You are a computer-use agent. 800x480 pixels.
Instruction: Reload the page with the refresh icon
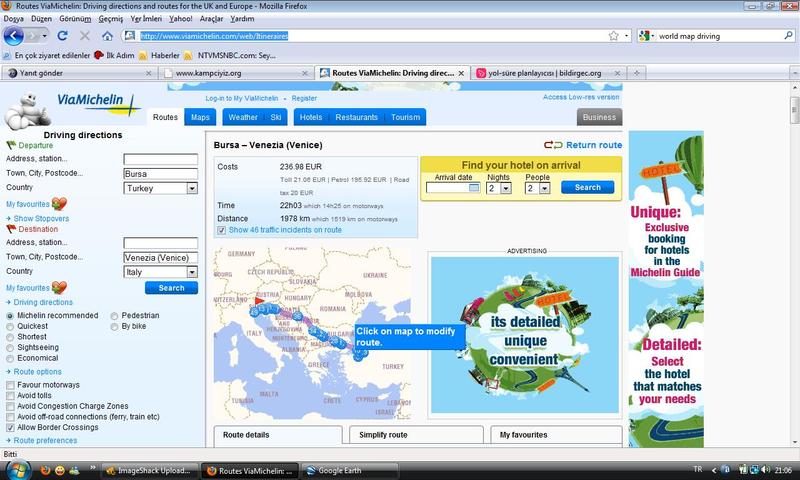[62, 36]
